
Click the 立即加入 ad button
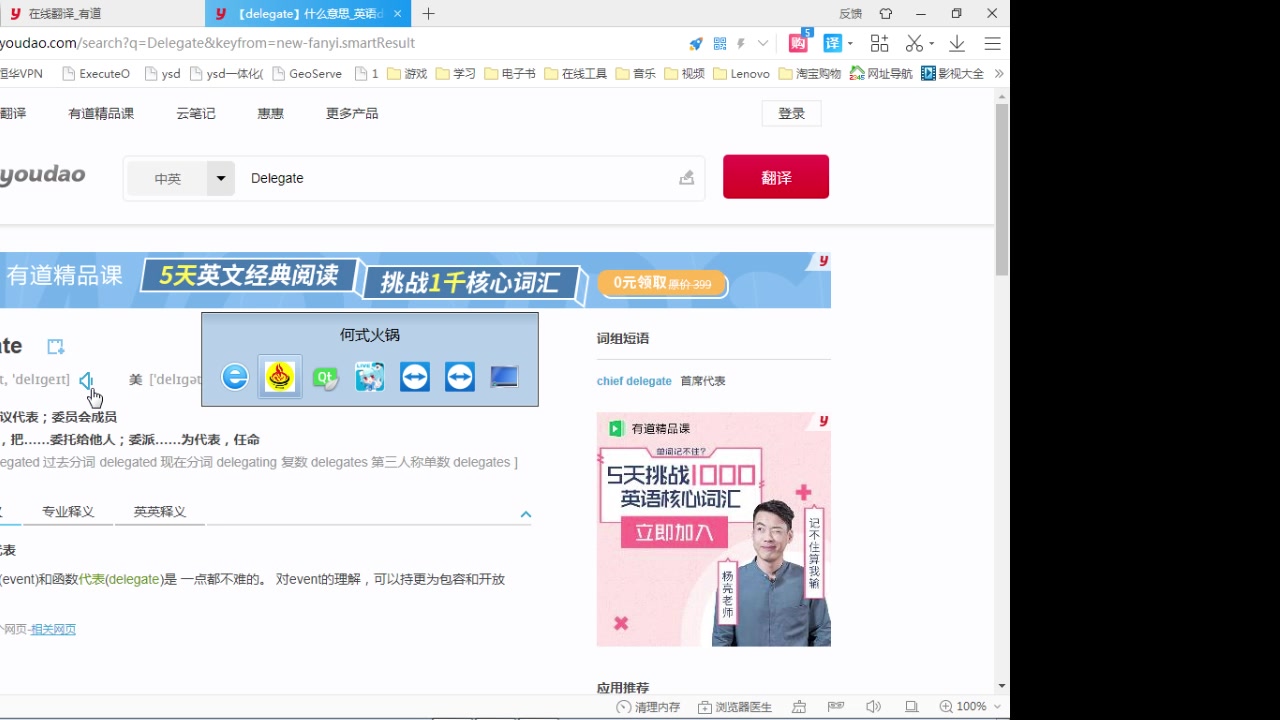[x=675, y=533]
